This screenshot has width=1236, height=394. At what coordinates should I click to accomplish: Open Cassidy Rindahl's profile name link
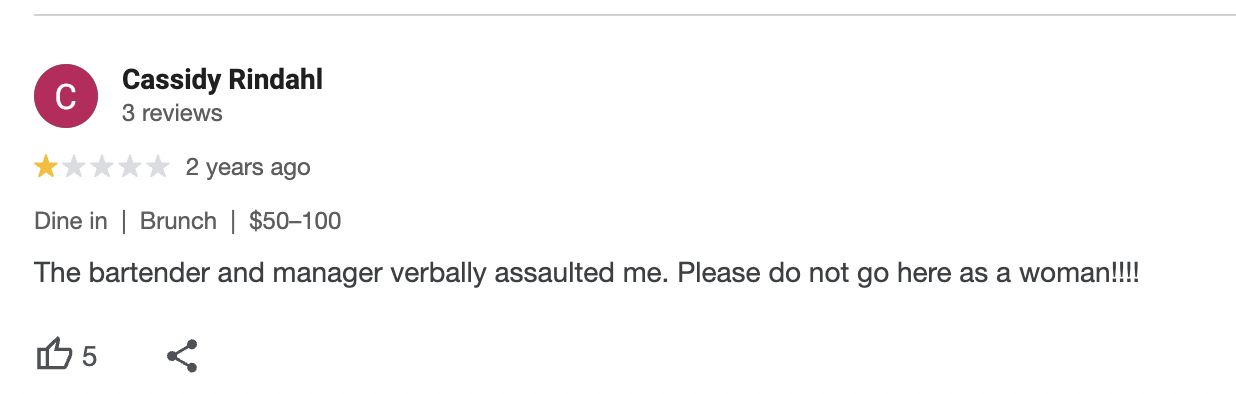point(222,80)
